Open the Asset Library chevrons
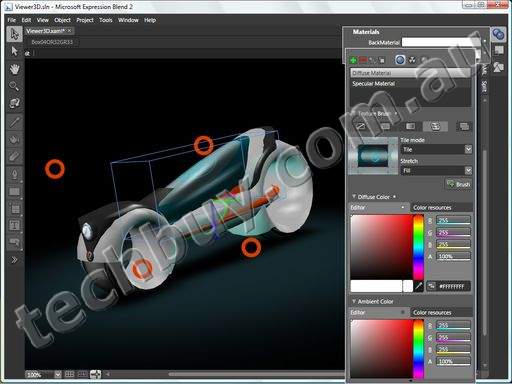 pyautogui.click(x=14, y=260)
